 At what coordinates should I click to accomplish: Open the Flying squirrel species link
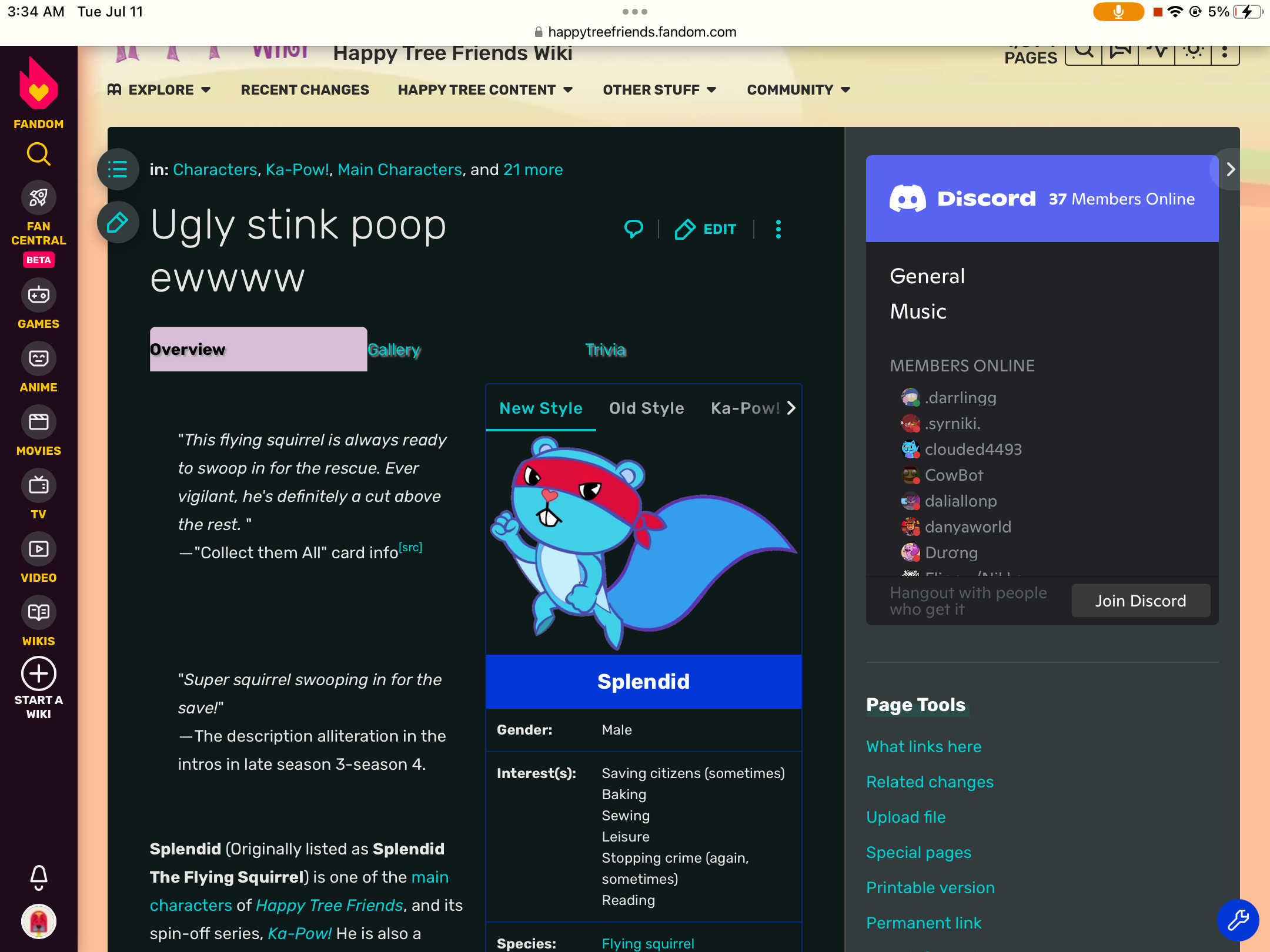pos(648,943)
